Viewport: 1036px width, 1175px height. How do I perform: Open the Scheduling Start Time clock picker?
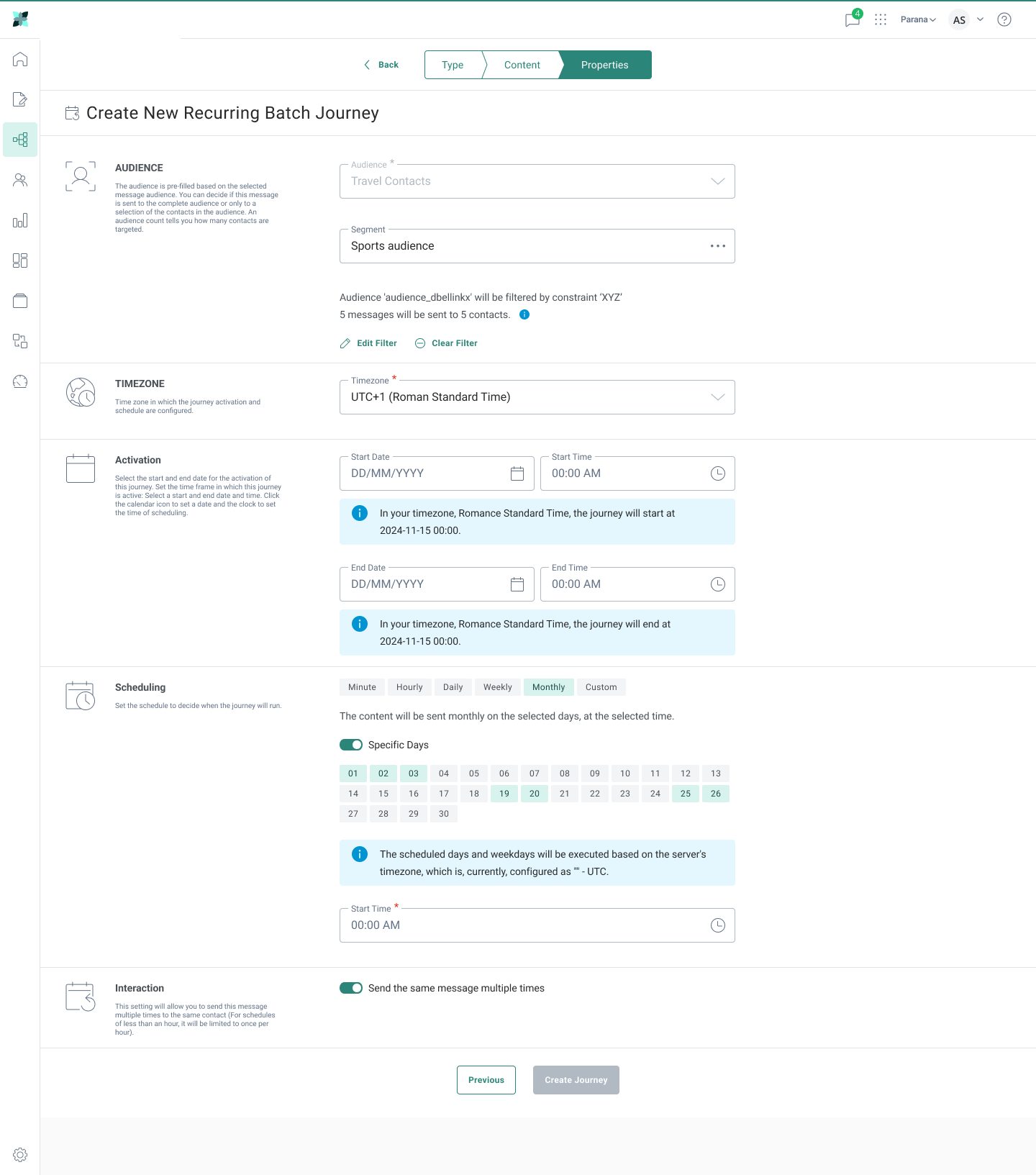(x=718, y=925)
